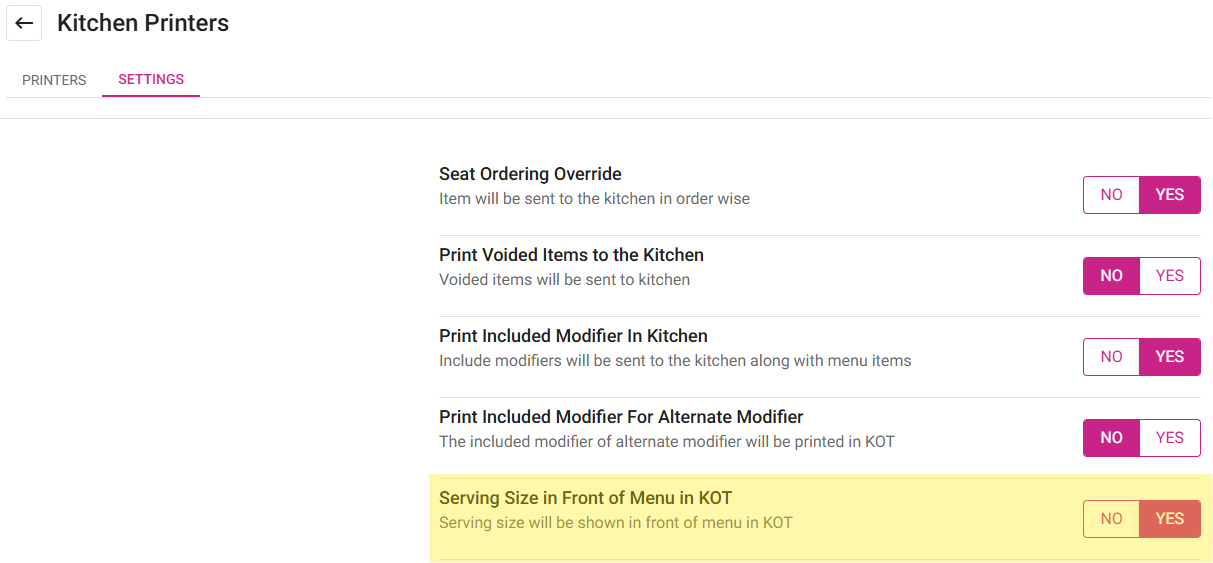Turn on Print Included Modifier In Kitchen
The height and width of the screenshot is (563, 1213).
[1169, 357]
